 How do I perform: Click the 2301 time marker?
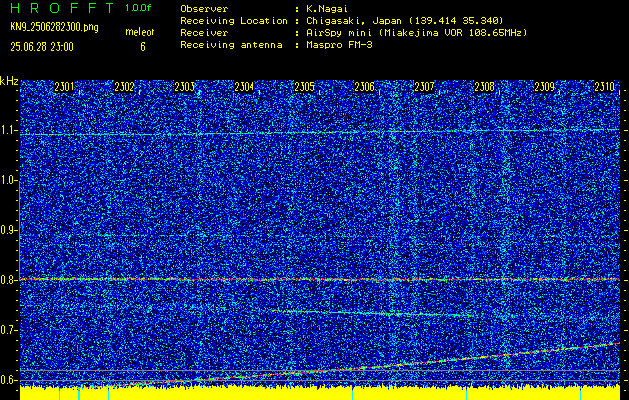click(64, 87)
